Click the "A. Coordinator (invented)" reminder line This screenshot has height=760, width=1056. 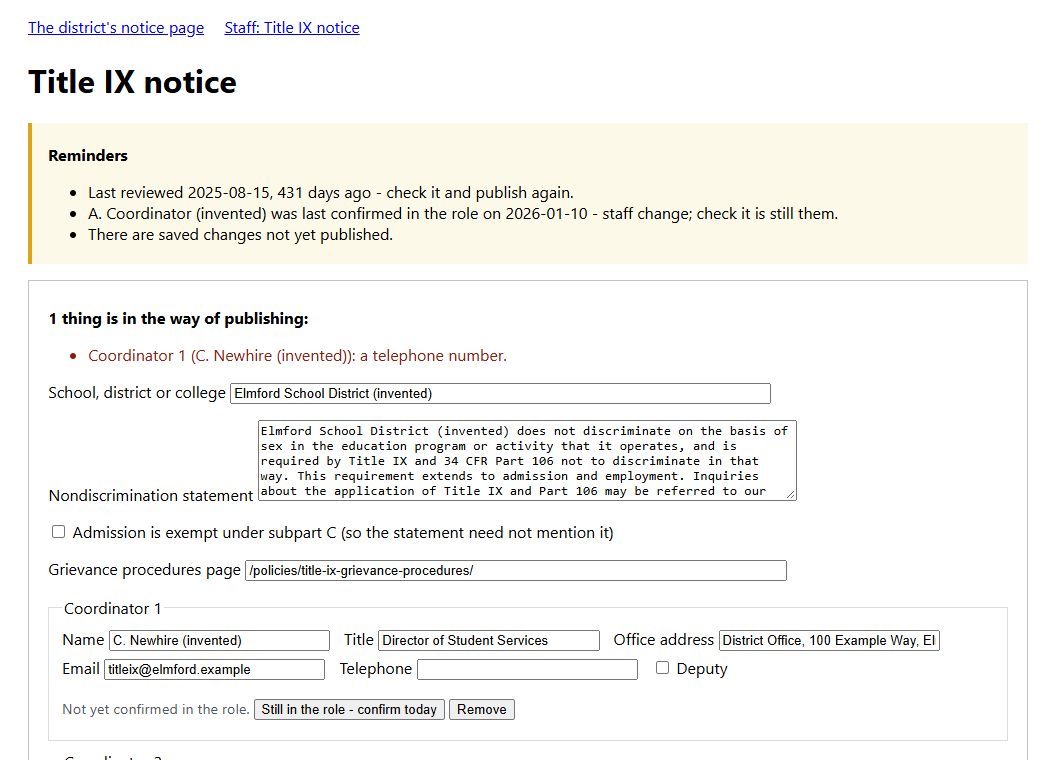click(463, 214)
